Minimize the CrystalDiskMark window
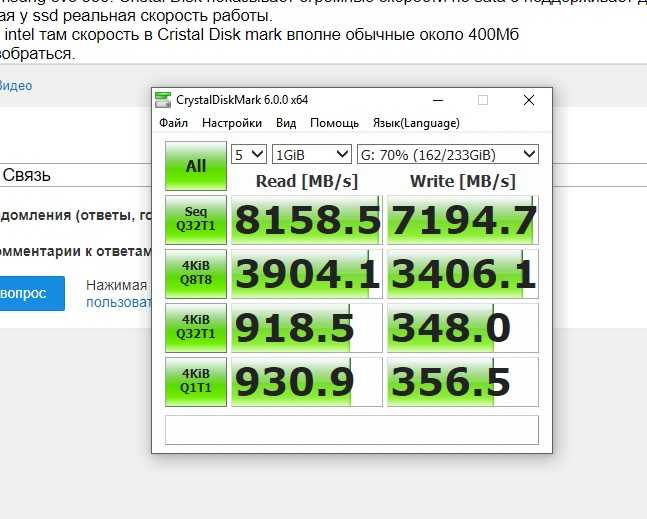This screenshot has width=647, height=519. tap(438, 100)
